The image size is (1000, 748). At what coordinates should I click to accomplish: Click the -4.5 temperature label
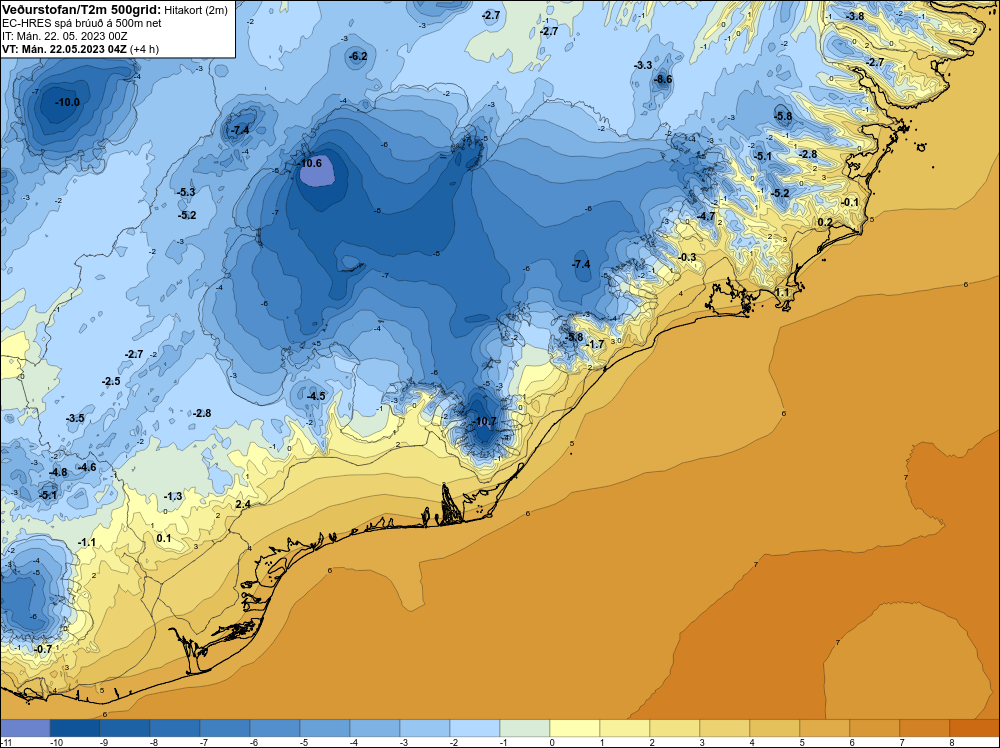tap(316, 396)
